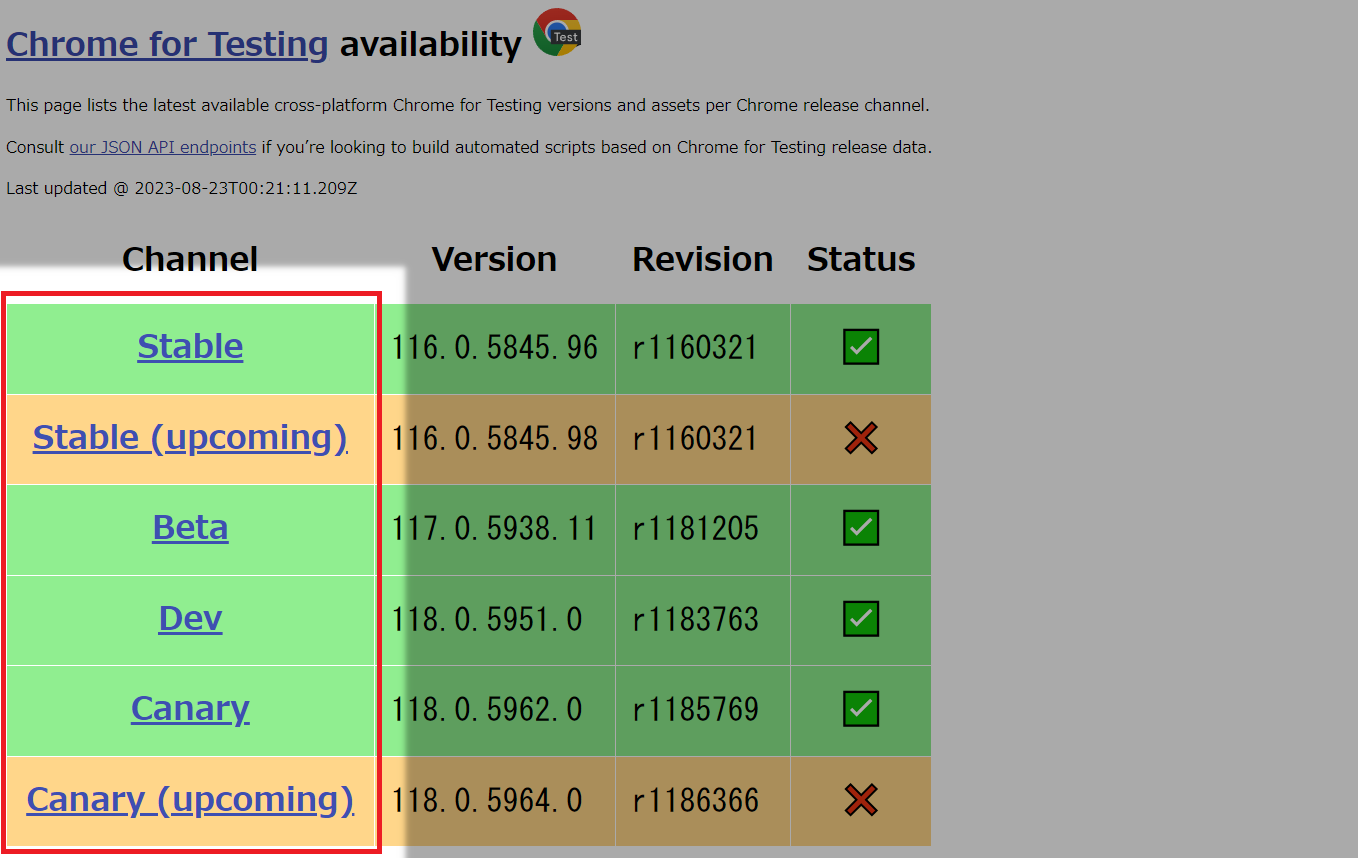Click the 'Last updated' timestamp text
Viewport: 1358px width, 858px height.
(181, 188)
